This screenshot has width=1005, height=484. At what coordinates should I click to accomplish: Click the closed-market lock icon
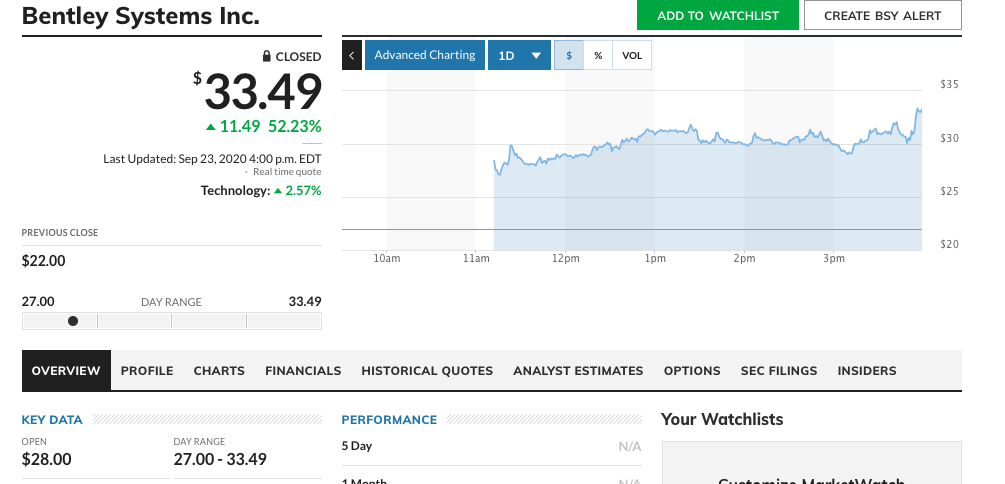267,57
